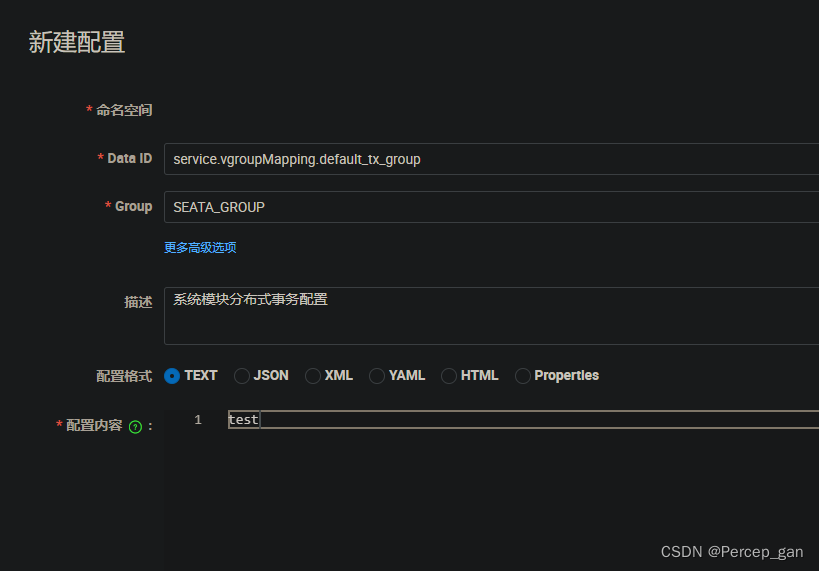Click the 配置格式 format label
This screenshot has height=571, width=819.
coord(124,376)
